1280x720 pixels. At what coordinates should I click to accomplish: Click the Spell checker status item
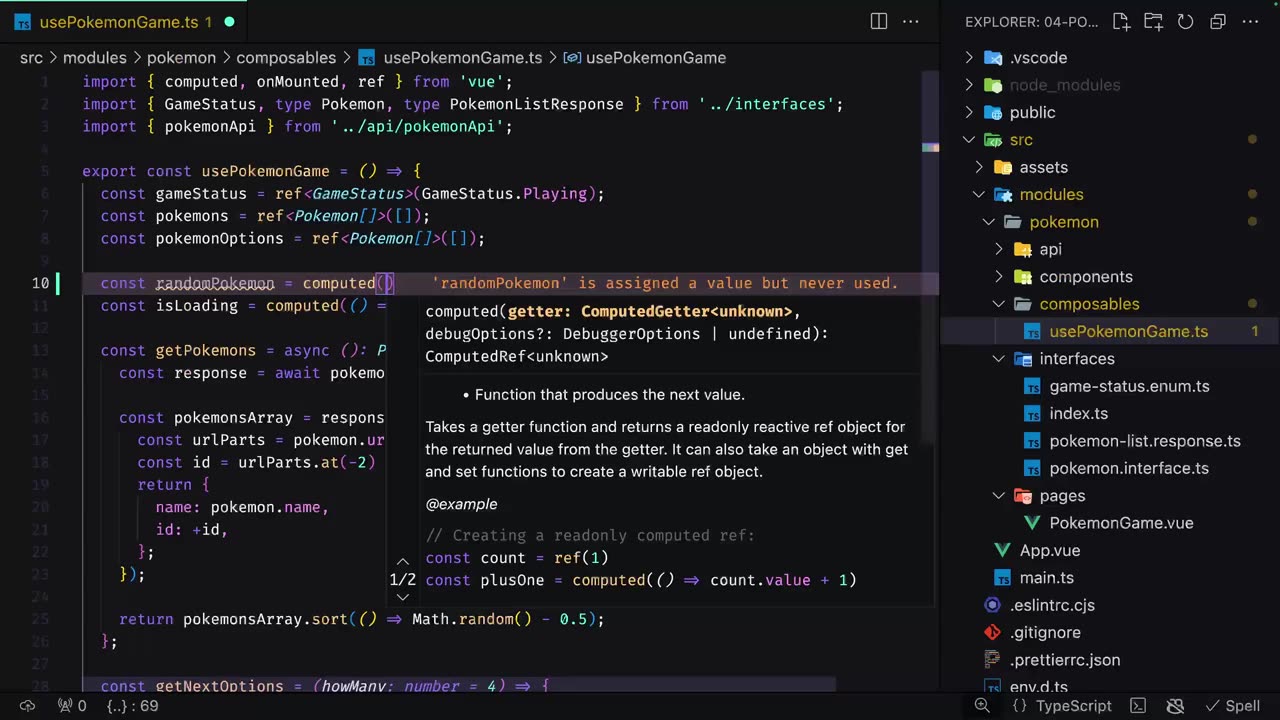1233,706
